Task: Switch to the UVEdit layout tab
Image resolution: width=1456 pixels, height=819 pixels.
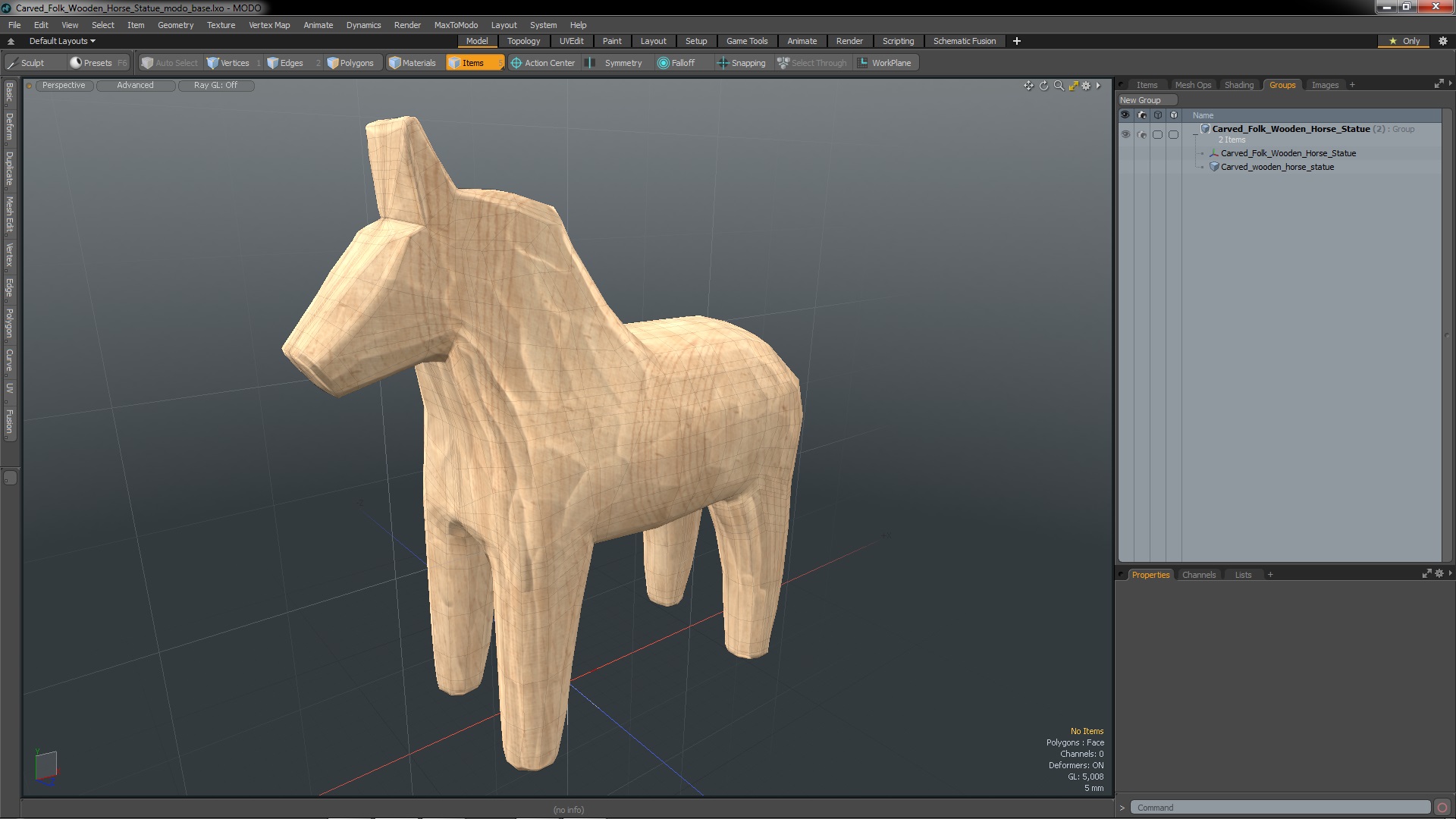Action: 571,41
